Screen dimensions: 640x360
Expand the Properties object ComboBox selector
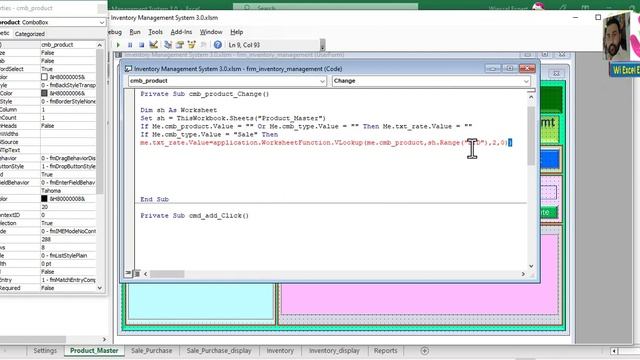(102, 22)
